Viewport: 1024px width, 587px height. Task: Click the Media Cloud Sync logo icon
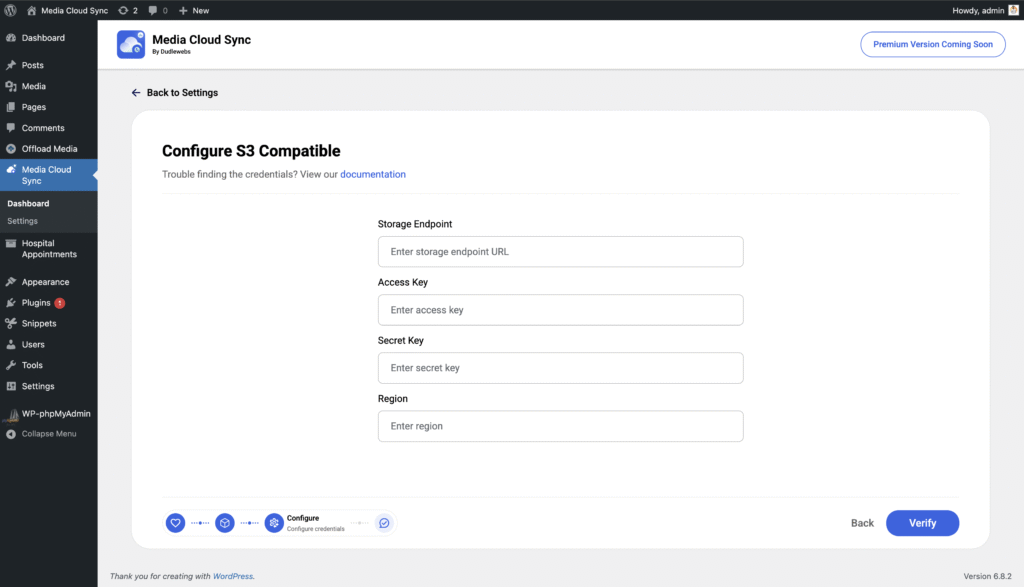[x=131, y=44]
